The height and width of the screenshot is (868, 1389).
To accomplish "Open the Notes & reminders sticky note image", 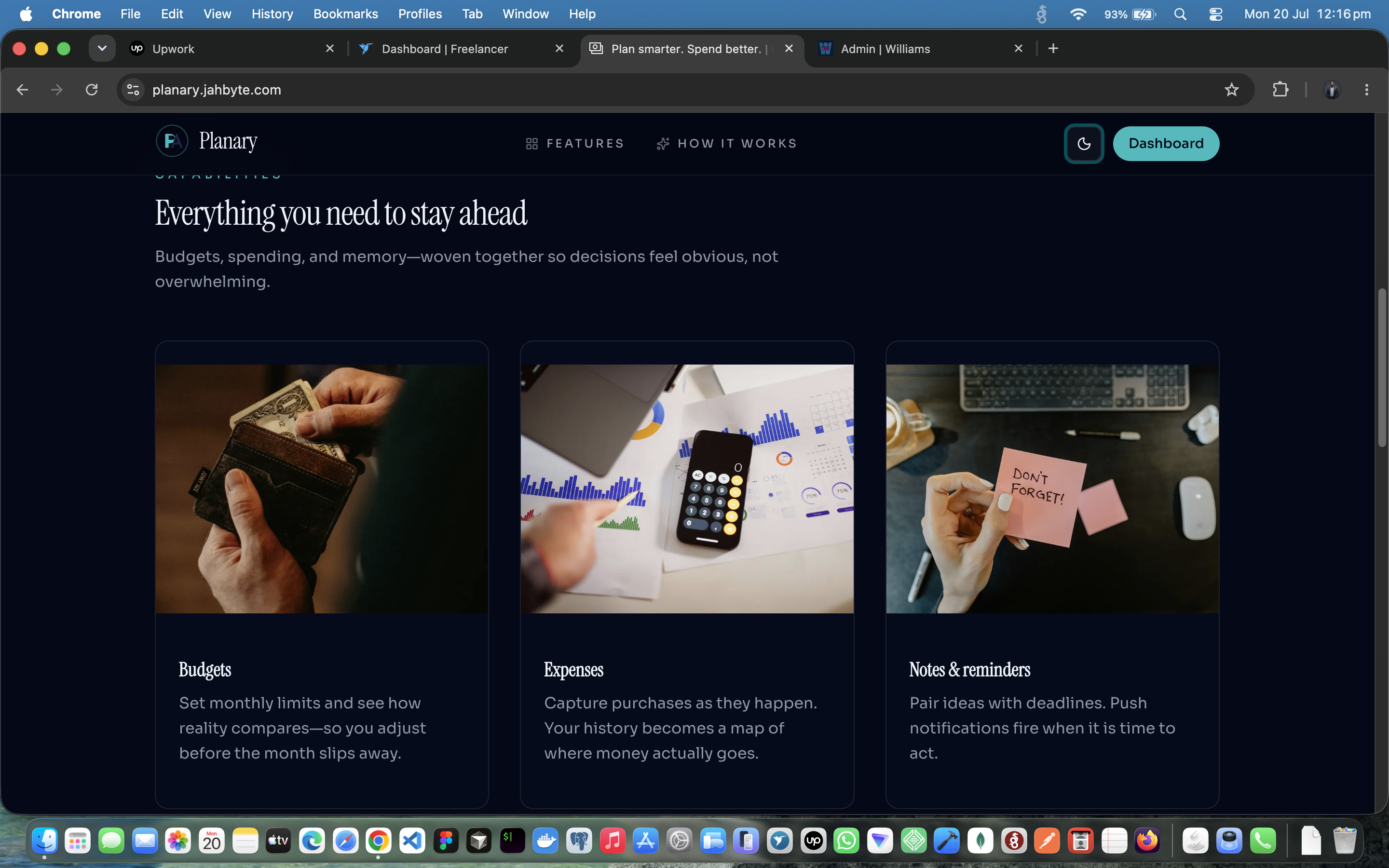I will coord(1052,488).
